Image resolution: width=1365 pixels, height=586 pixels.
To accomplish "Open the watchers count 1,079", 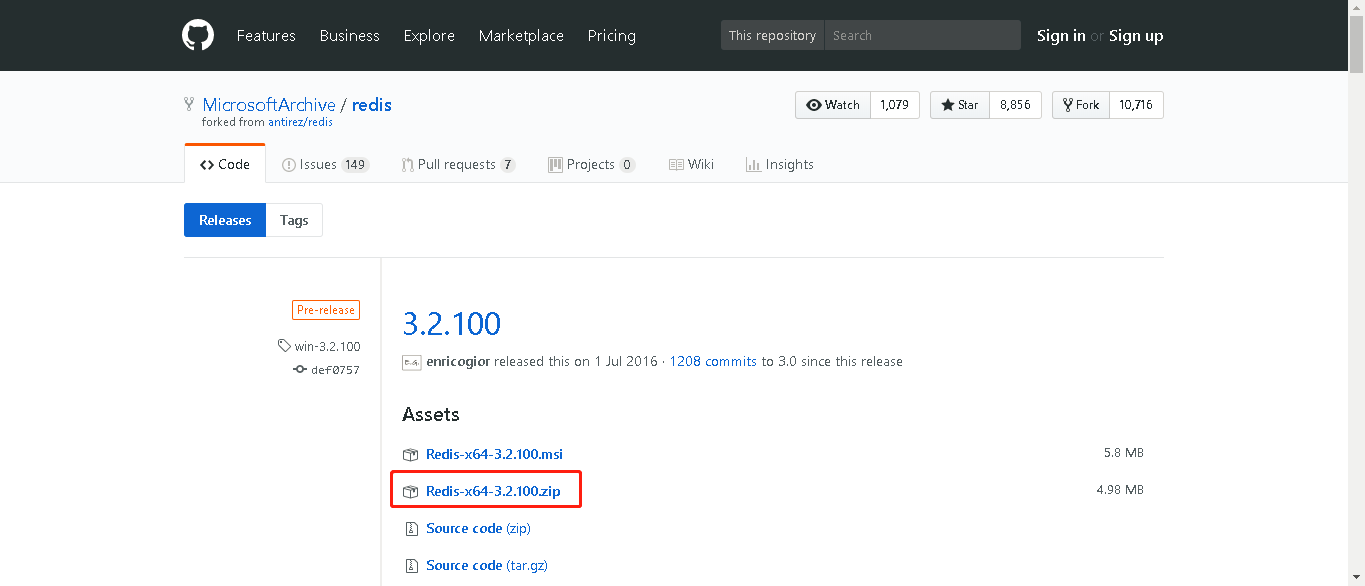I will 895,105.
